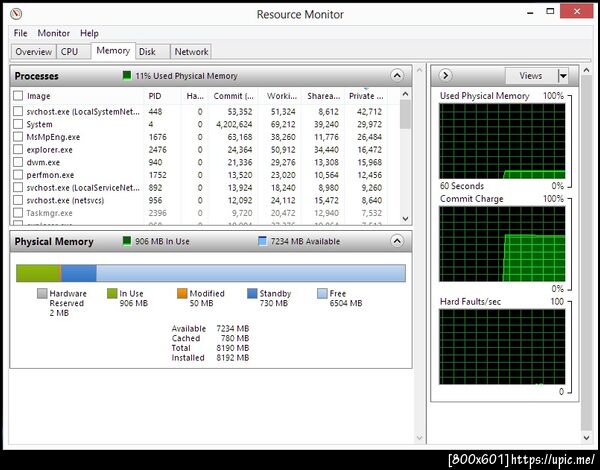Click the Installed 8192 MB value

233,358
